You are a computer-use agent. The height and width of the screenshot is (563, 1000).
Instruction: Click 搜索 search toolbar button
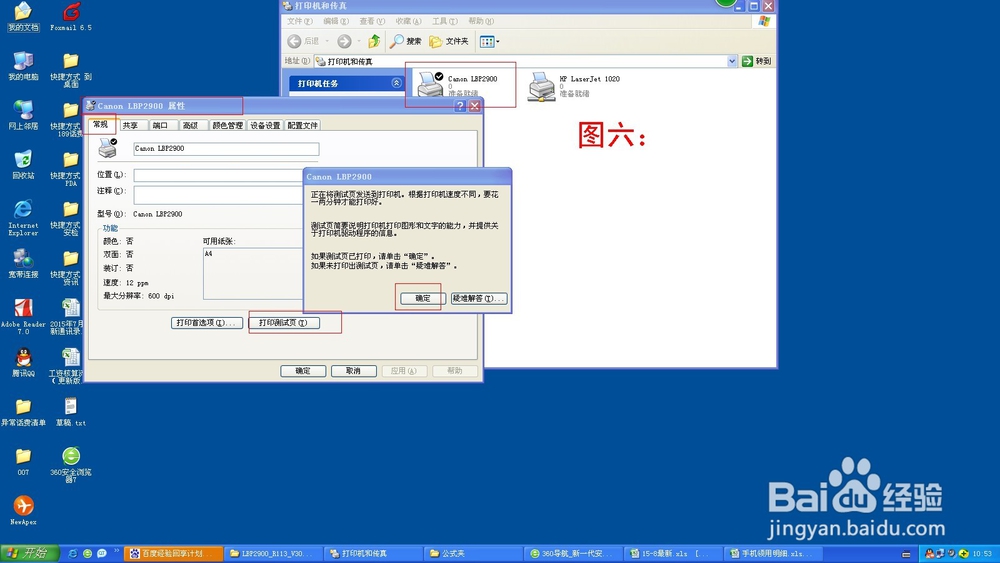click(x=406, y=41)
